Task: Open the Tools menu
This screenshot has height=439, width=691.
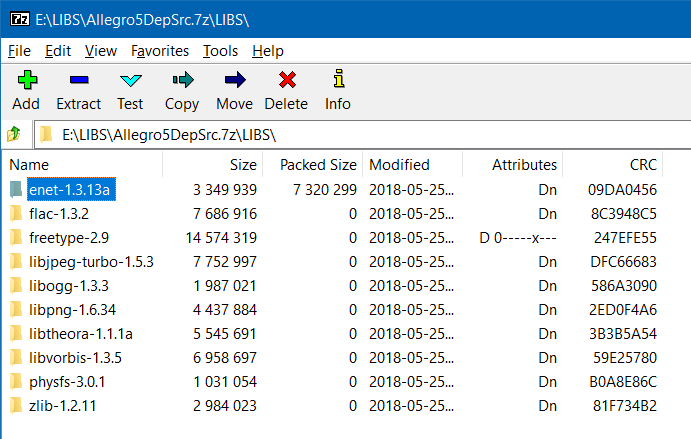Action: tap(220, 51)
